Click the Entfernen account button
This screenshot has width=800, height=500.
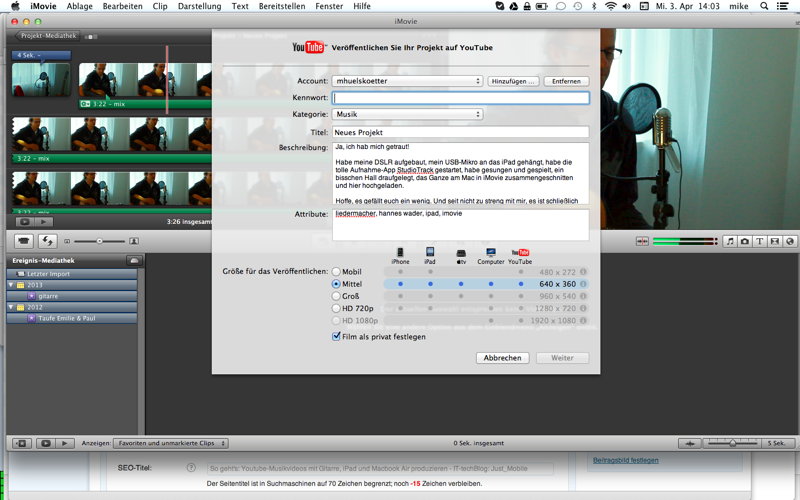coord(566,81)
